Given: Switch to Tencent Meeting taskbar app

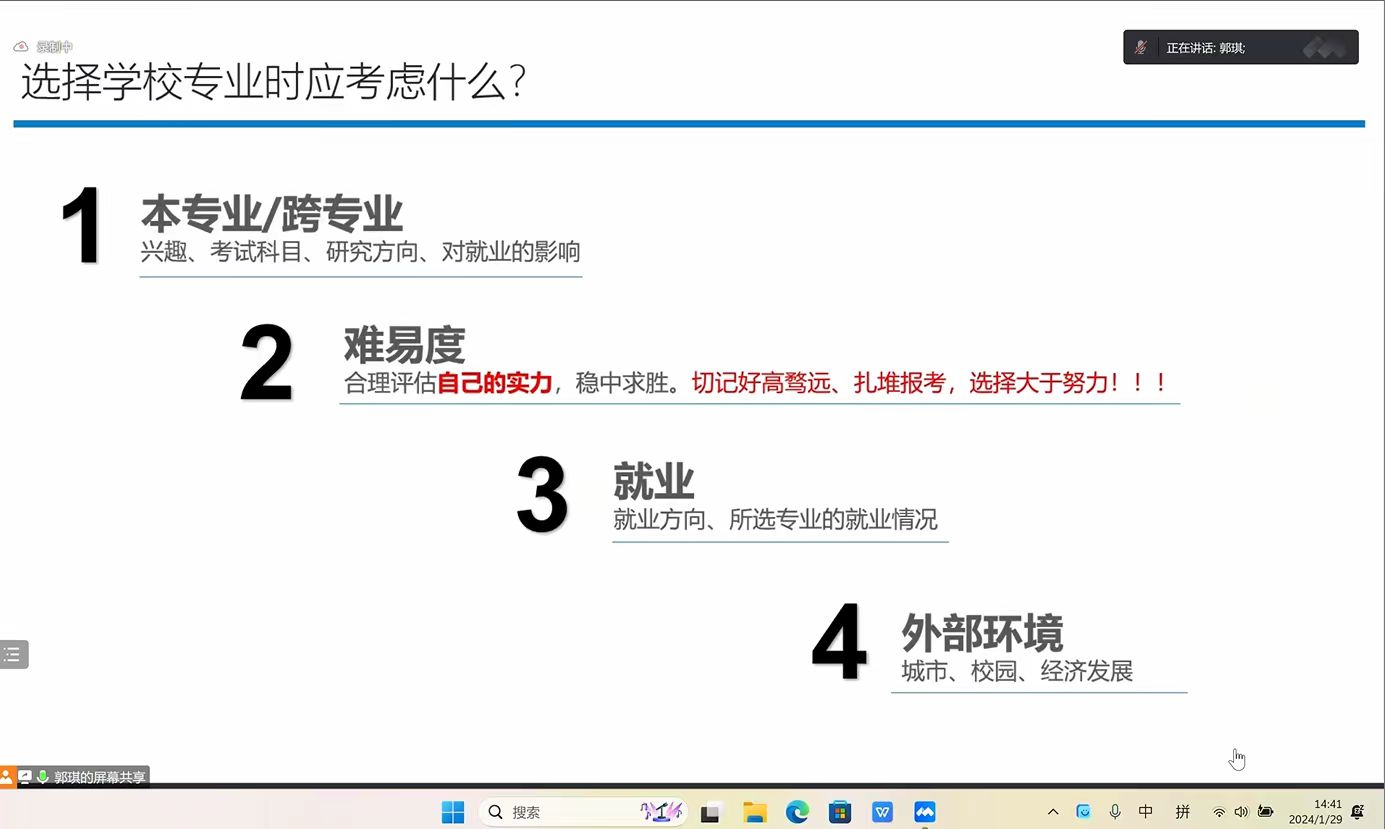Looking at the screenshot, I should tap(925, 812).
